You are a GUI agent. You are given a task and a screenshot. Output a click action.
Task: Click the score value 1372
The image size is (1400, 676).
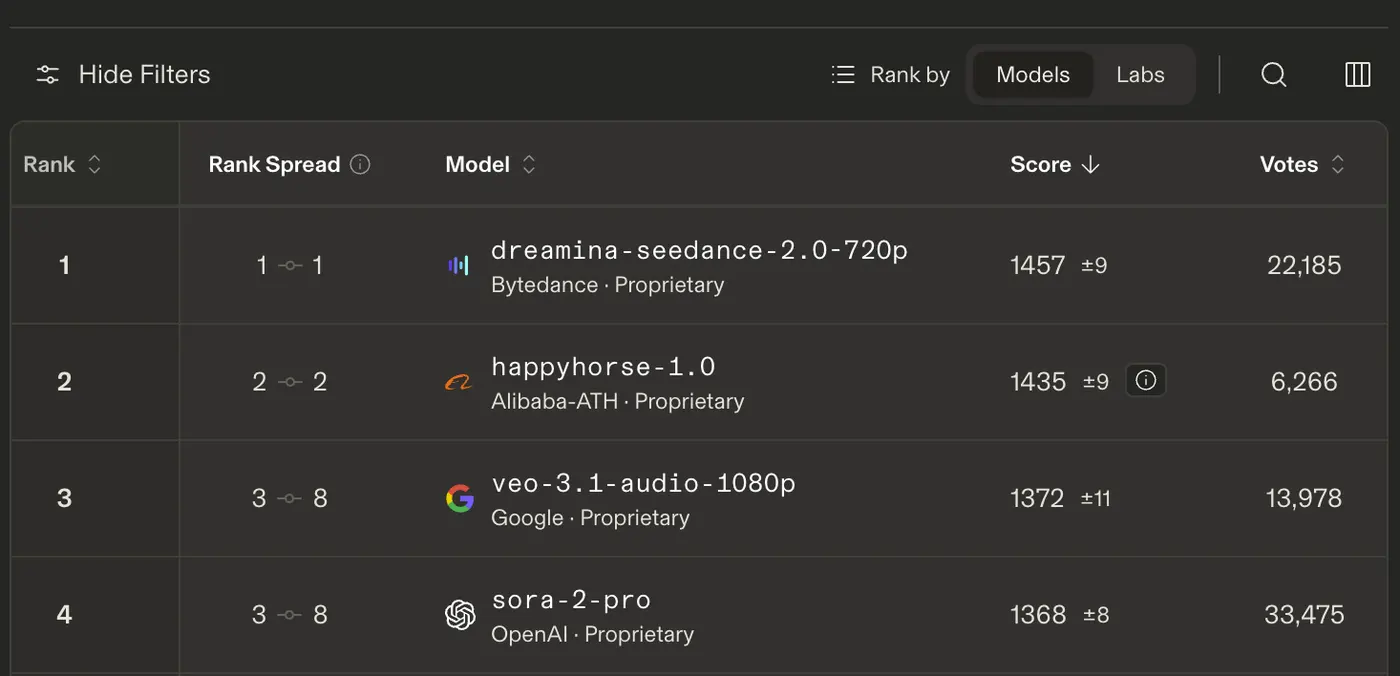pos(1037,498)
